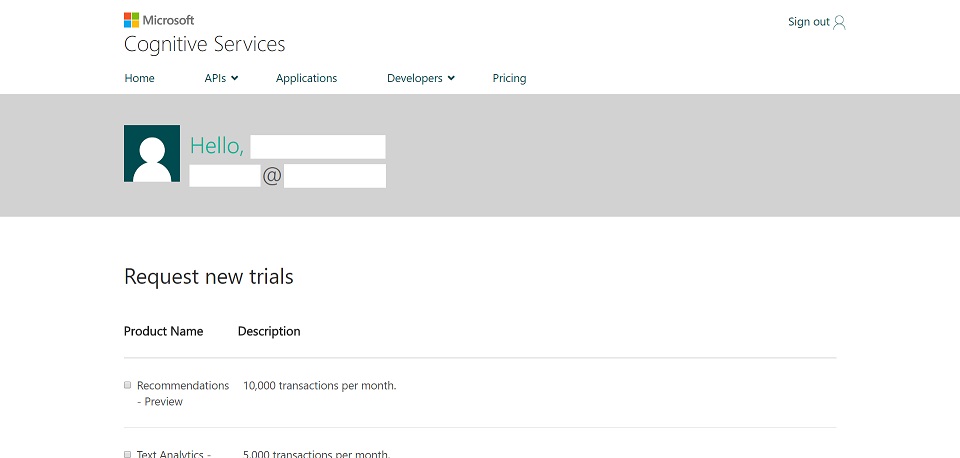Click the Microsoft logo
Viewport: 960px width, 458px height.
[159, 20]
